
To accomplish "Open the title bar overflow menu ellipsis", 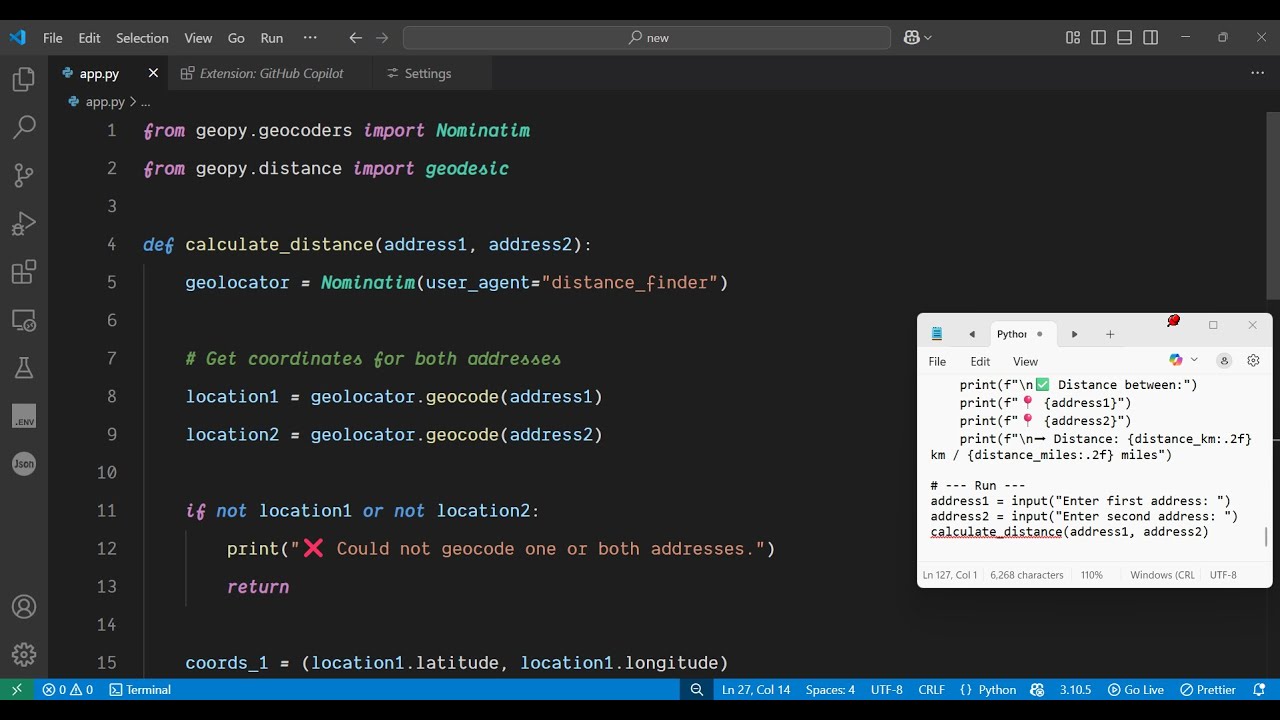I will [x=310, y=38].
